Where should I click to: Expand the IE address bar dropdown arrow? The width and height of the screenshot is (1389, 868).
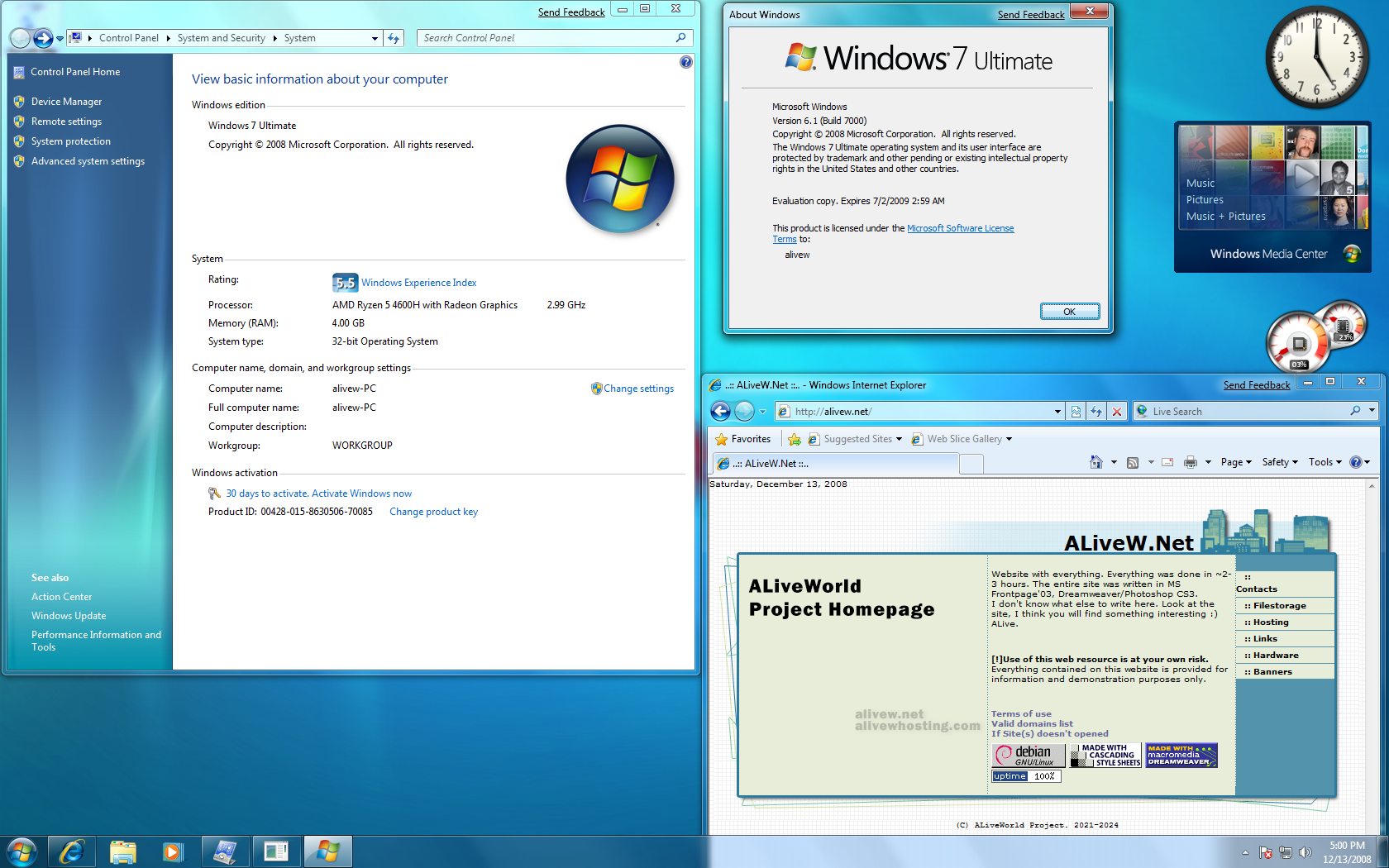1057,411
